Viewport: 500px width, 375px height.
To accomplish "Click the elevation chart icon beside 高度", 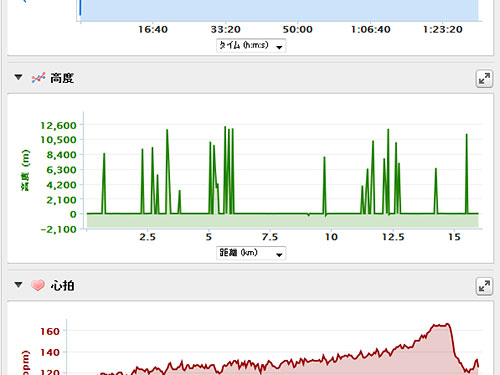I will coord(38,78).
